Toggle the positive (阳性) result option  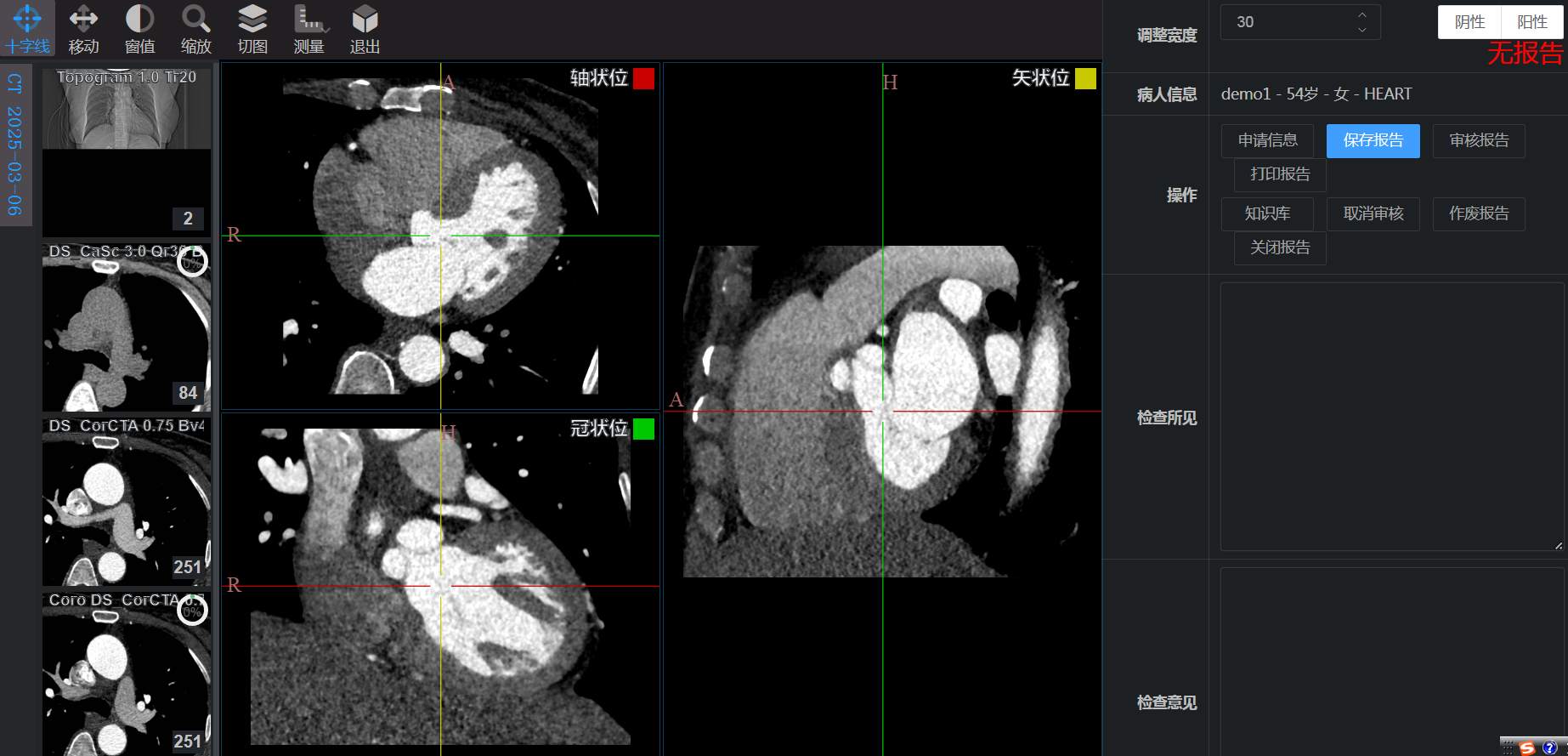1531,22
